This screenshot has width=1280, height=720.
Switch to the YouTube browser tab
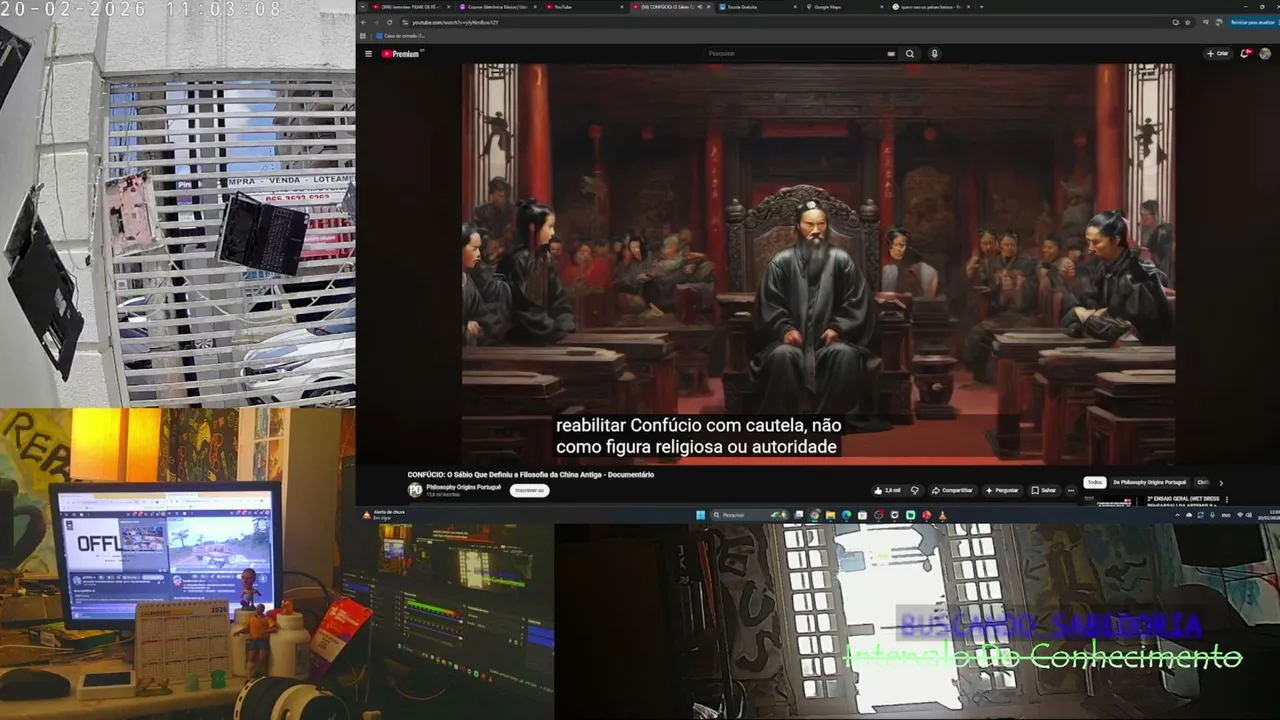(585, 7)
